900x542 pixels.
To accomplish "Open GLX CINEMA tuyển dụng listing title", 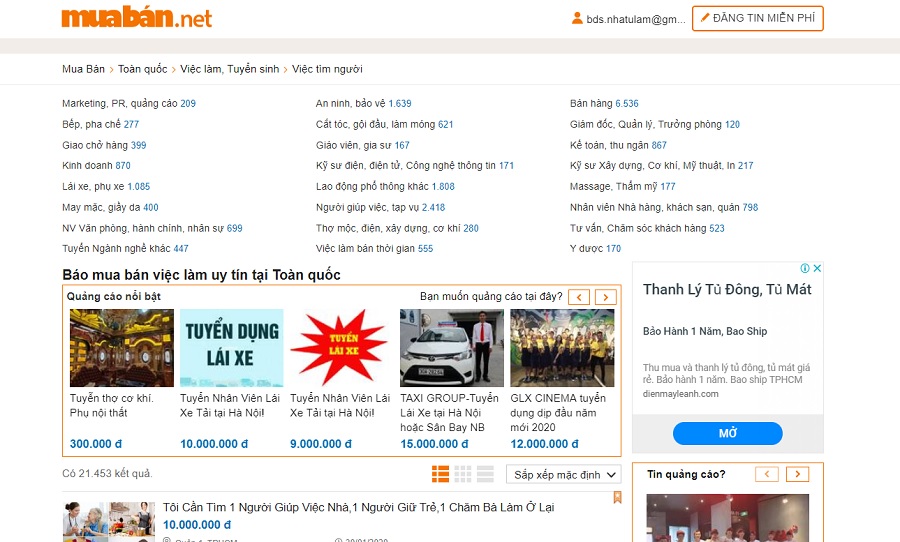I will pos(558,413).
